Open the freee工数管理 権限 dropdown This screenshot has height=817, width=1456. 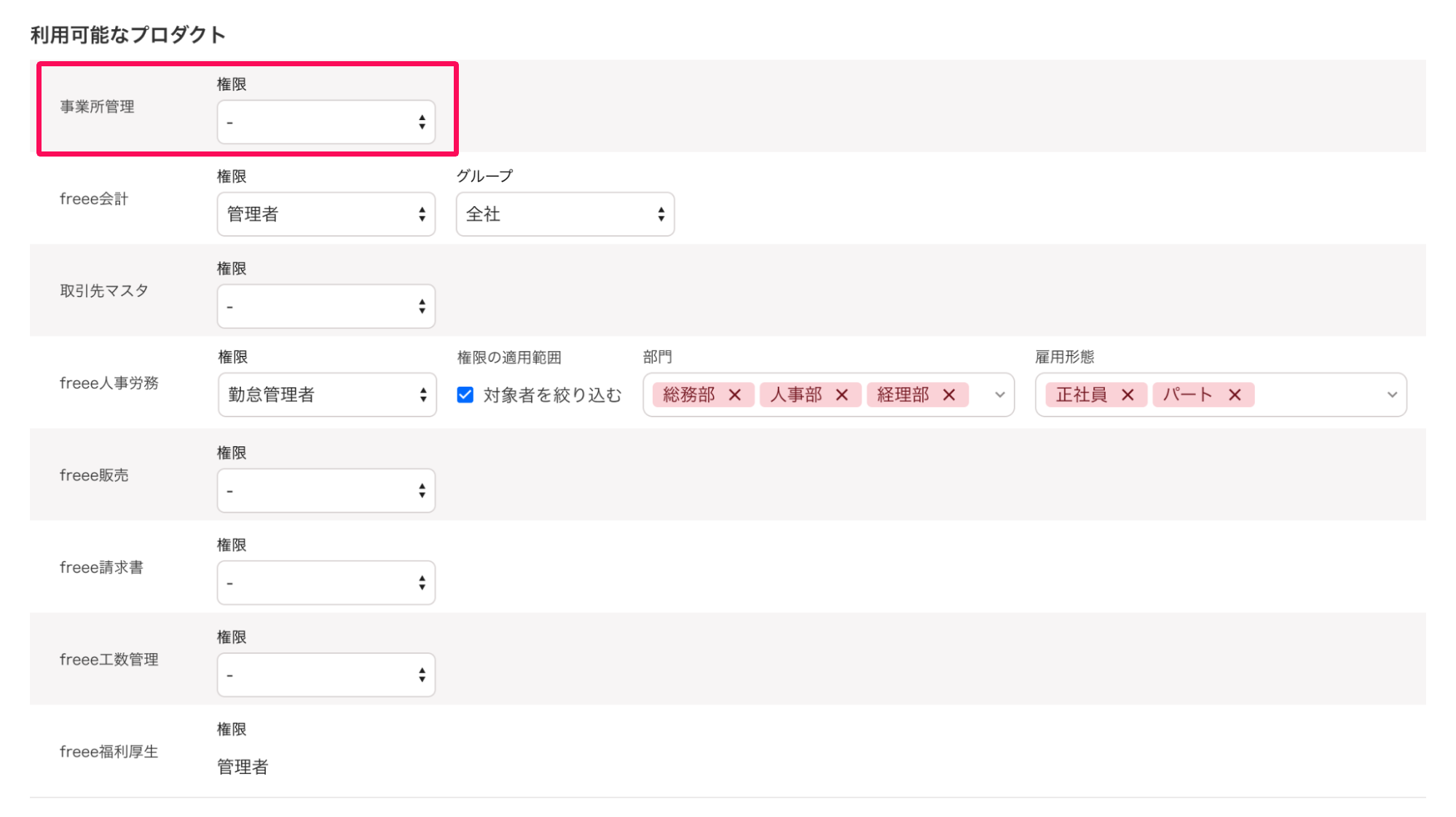pos(326,674)
